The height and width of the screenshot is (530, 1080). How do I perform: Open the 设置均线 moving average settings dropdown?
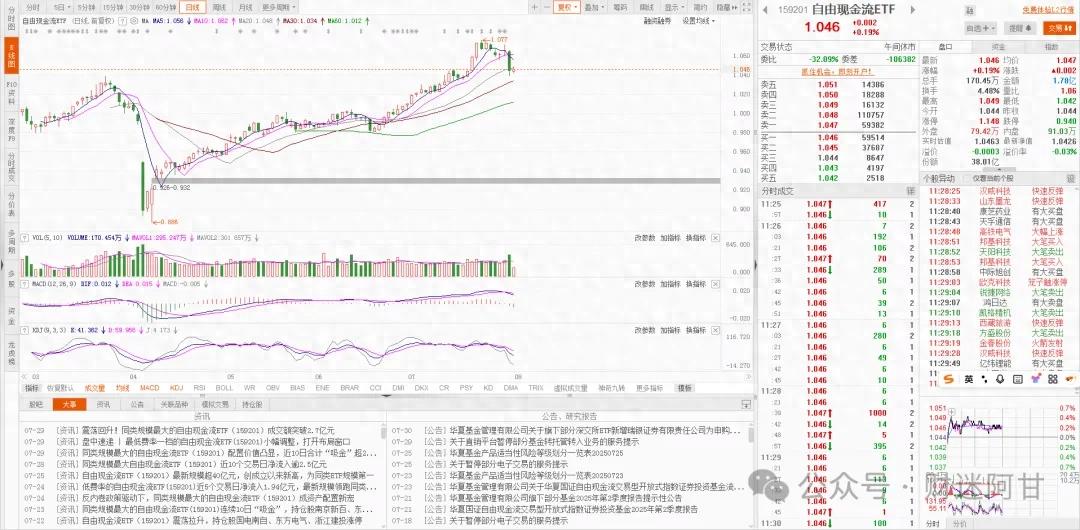pyautogui.click(x=698, y=21)
